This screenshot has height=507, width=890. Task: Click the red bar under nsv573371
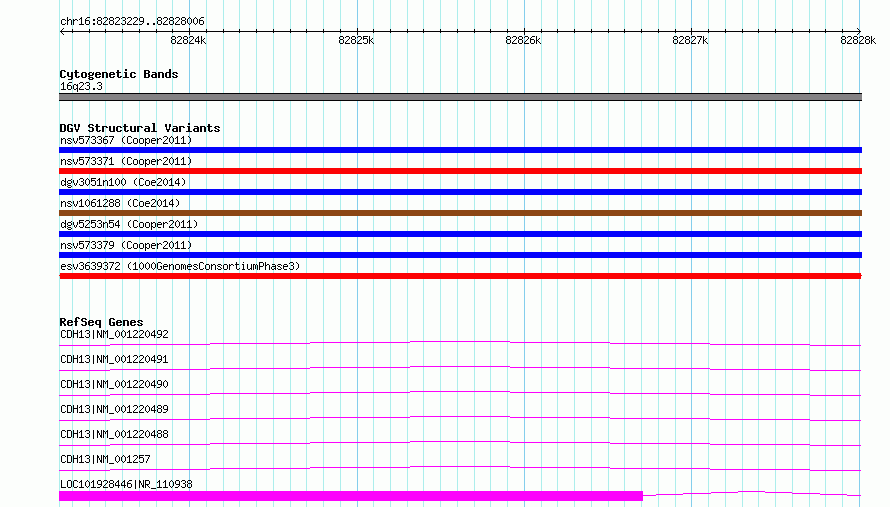460,171
